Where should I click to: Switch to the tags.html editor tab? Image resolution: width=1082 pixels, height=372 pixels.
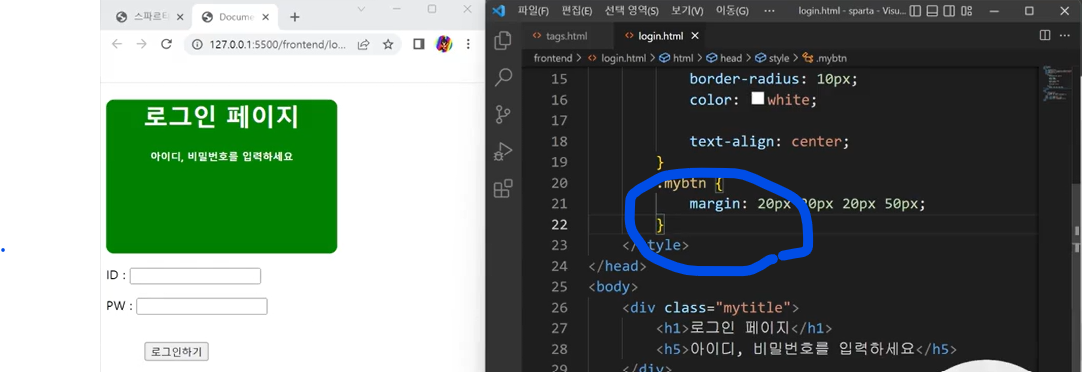pyautogui.click(x=567, y=36)
